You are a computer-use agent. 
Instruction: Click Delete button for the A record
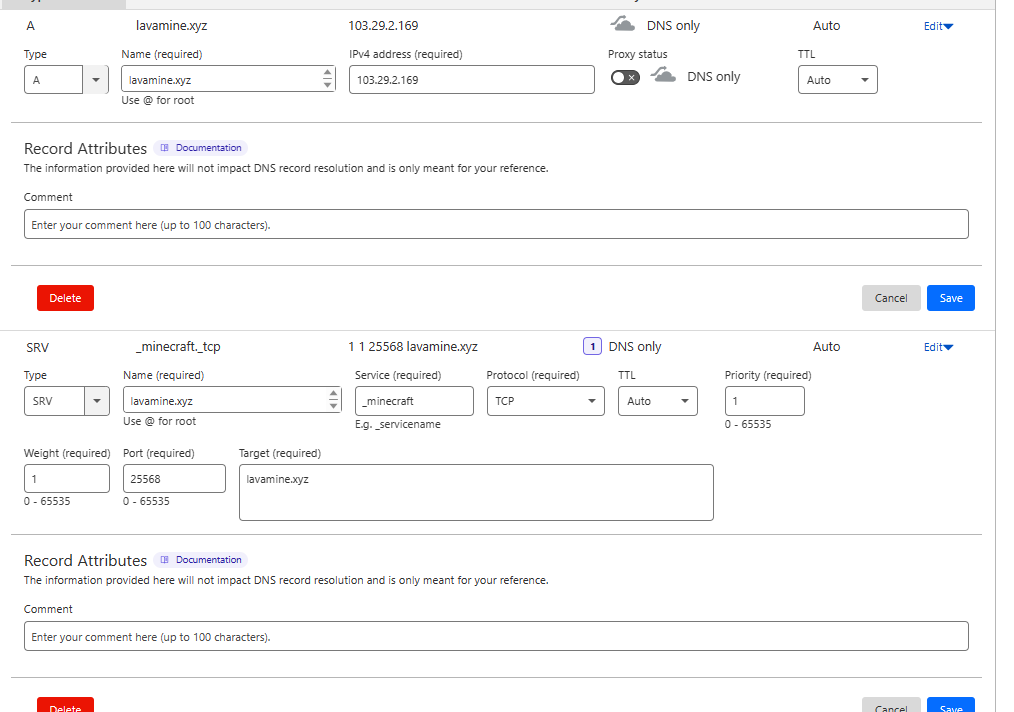tap(65, 298)
